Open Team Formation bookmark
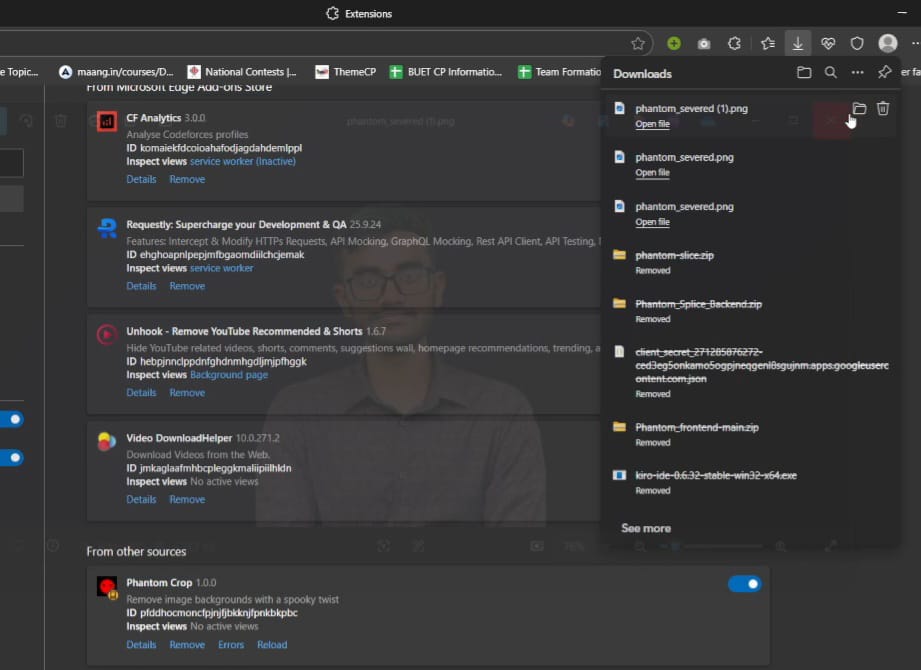Image resolution: width=921 pixels, height=670 pixels. [x=559, y=72]
